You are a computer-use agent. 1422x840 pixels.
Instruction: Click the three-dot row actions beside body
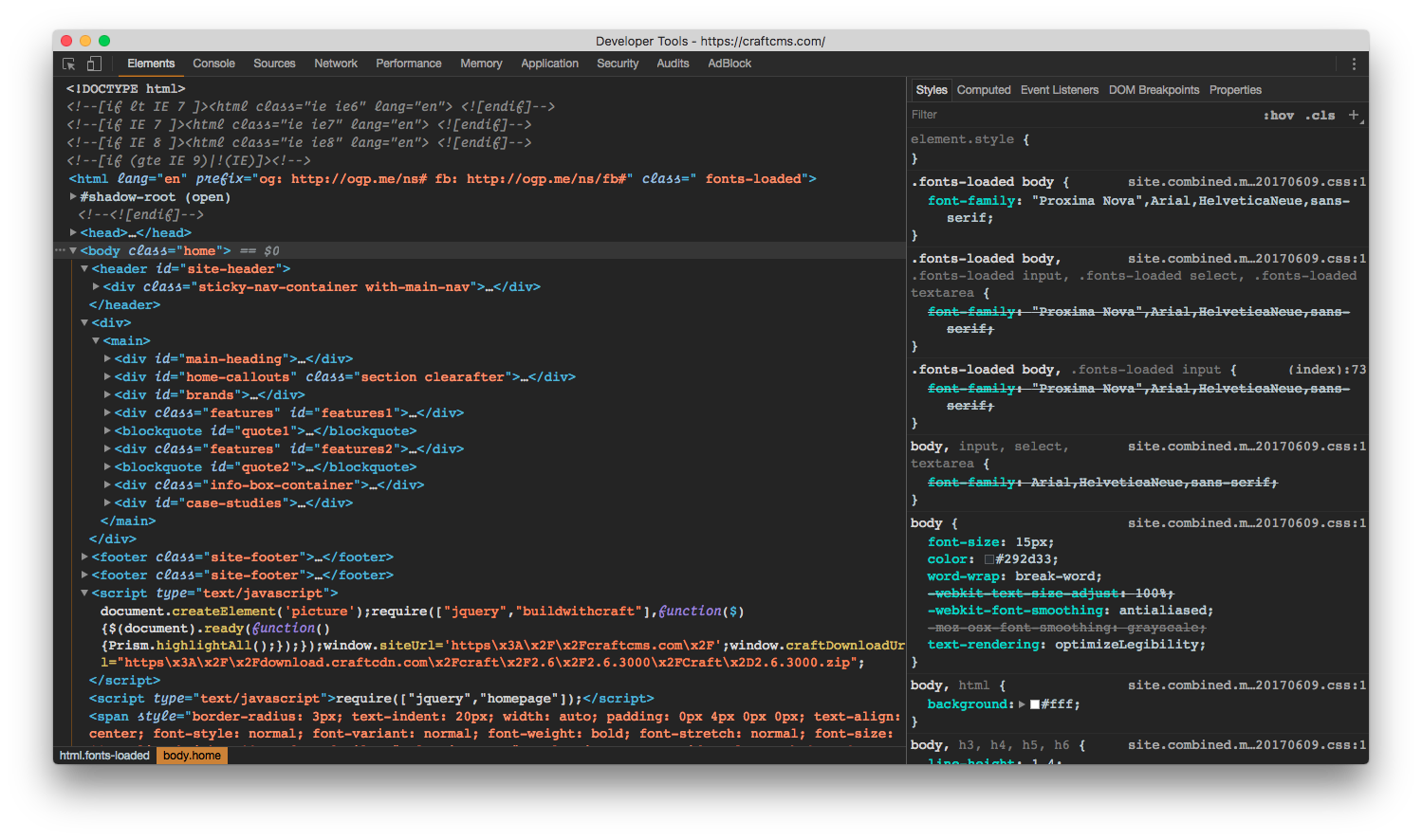tap(60, 251)
